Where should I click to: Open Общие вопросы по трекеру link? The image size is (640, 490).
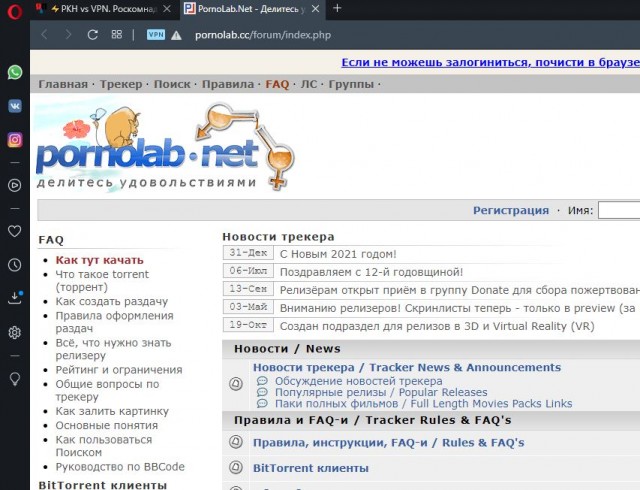tap(107, 390)
